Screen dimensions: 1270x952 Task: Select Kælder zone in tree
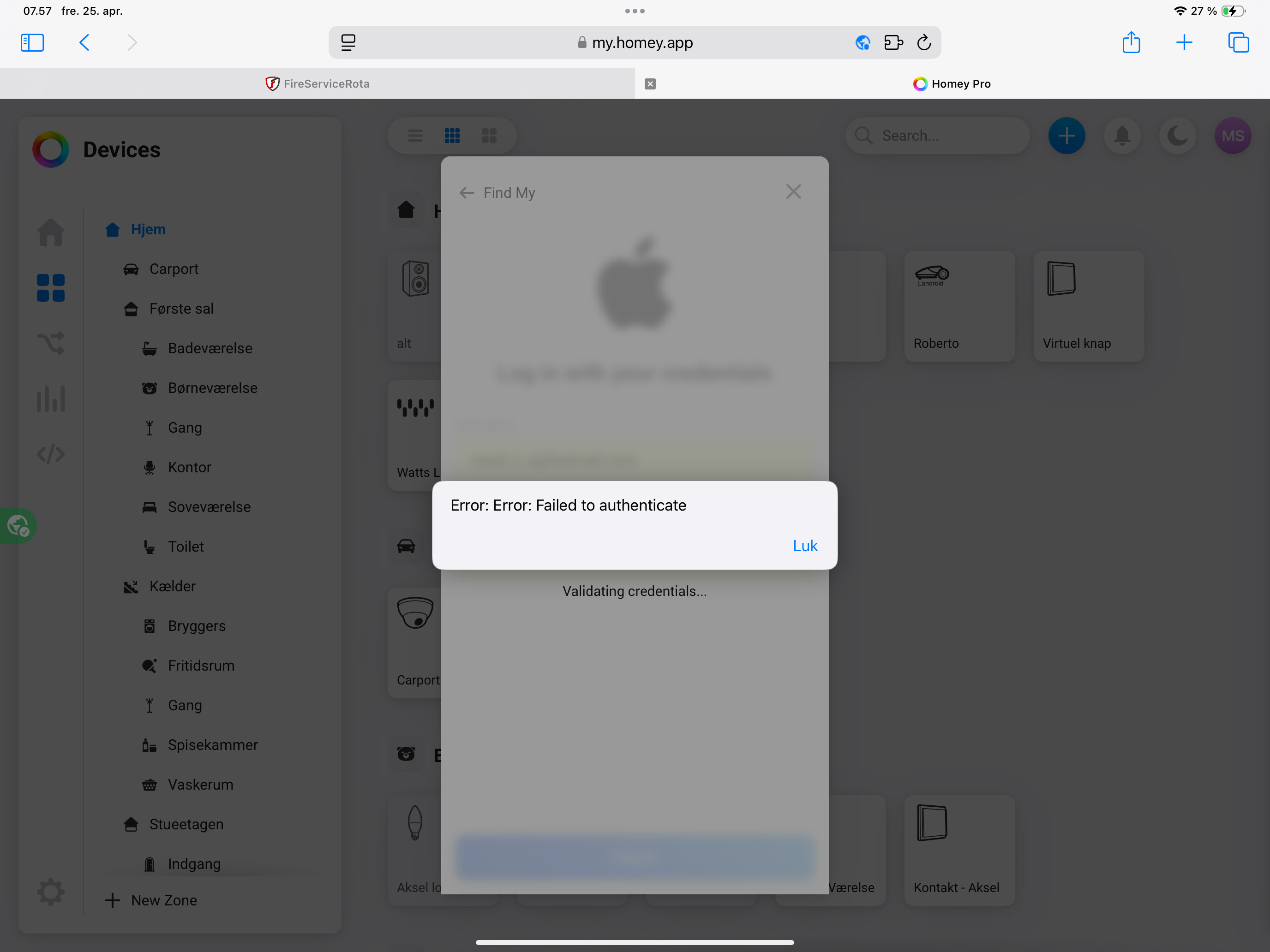172,586
